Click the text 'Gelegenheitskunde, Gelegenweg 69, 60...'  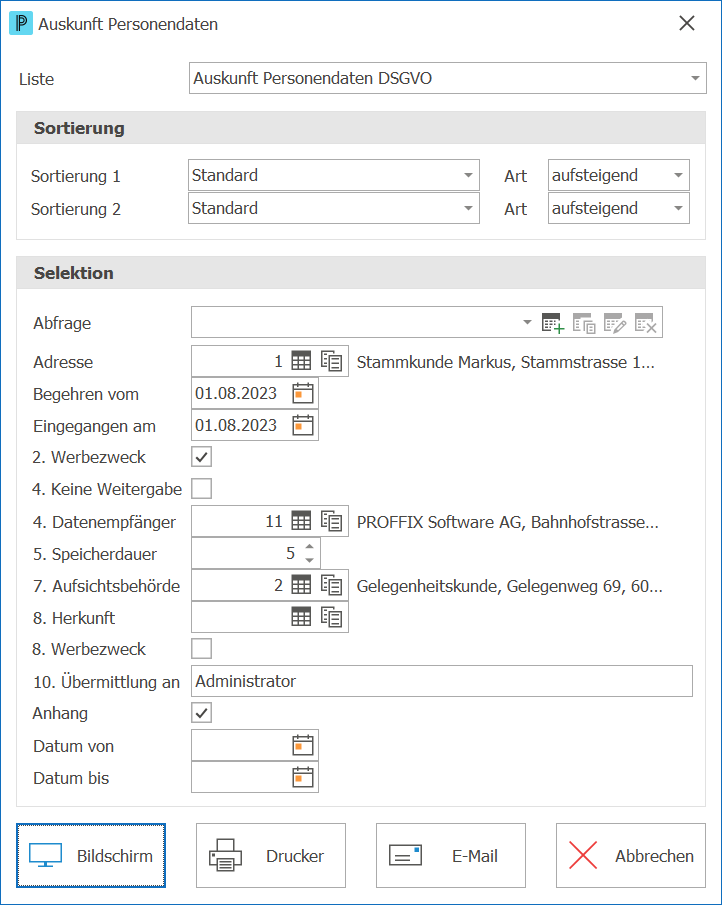(x=510, y=586)
